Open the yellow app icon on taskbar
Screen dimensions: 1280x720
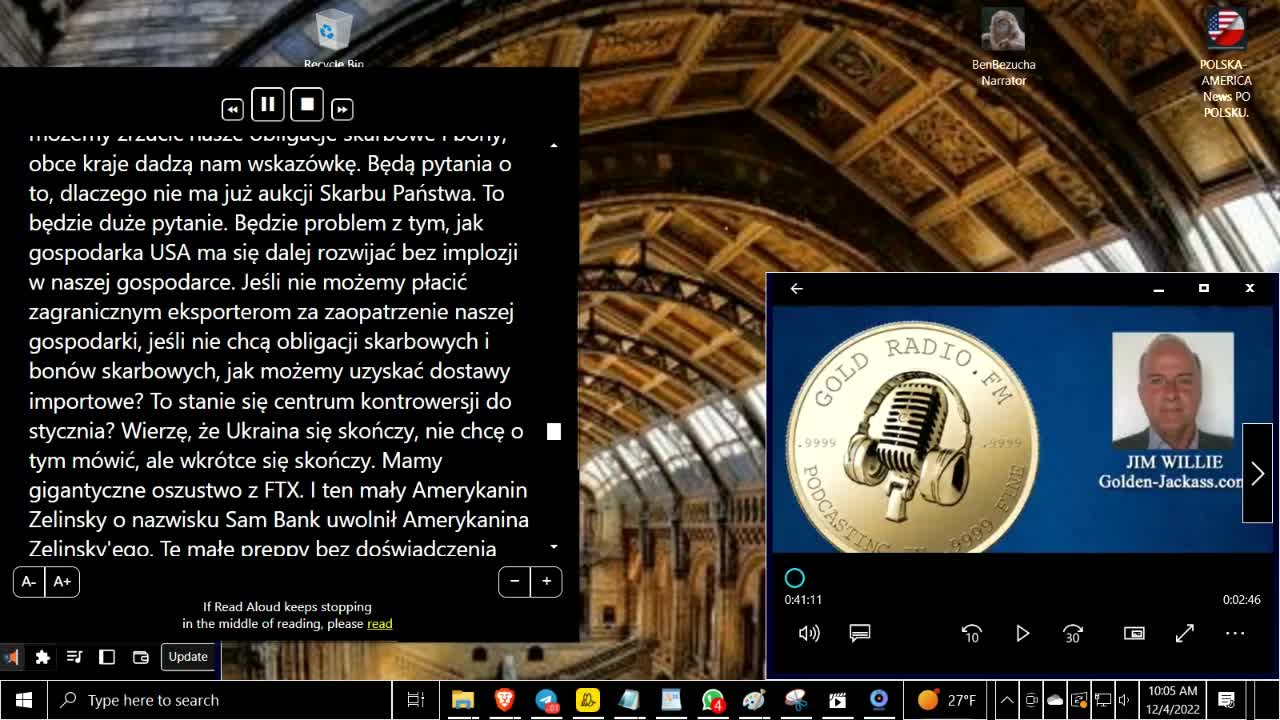point(588,700)
